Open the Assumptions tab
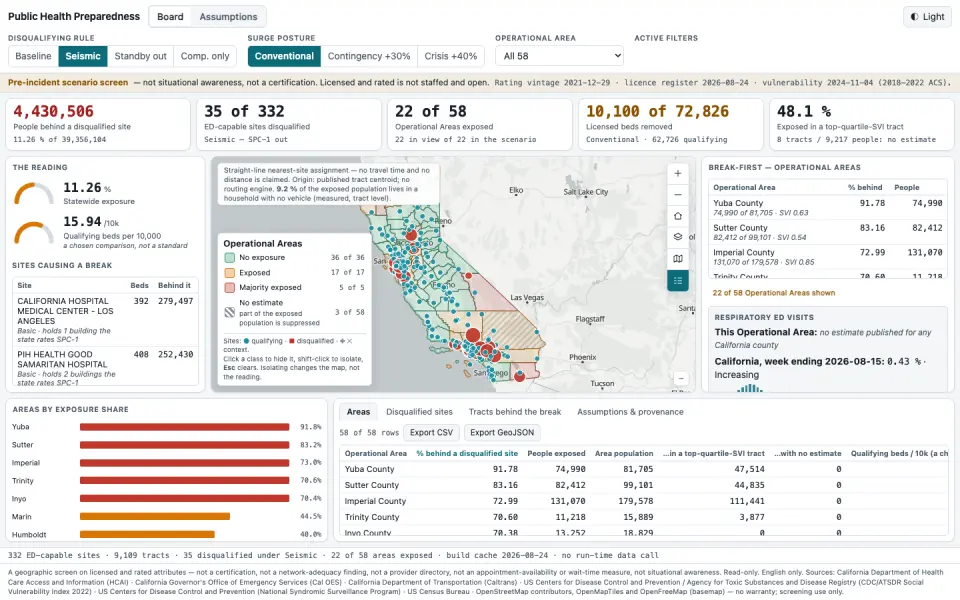960x600 pixels. tap(228, 17)
